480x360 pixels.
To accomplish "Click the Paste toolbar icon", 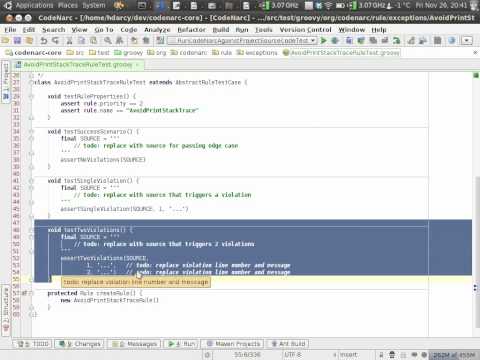I will pos(94,41).
